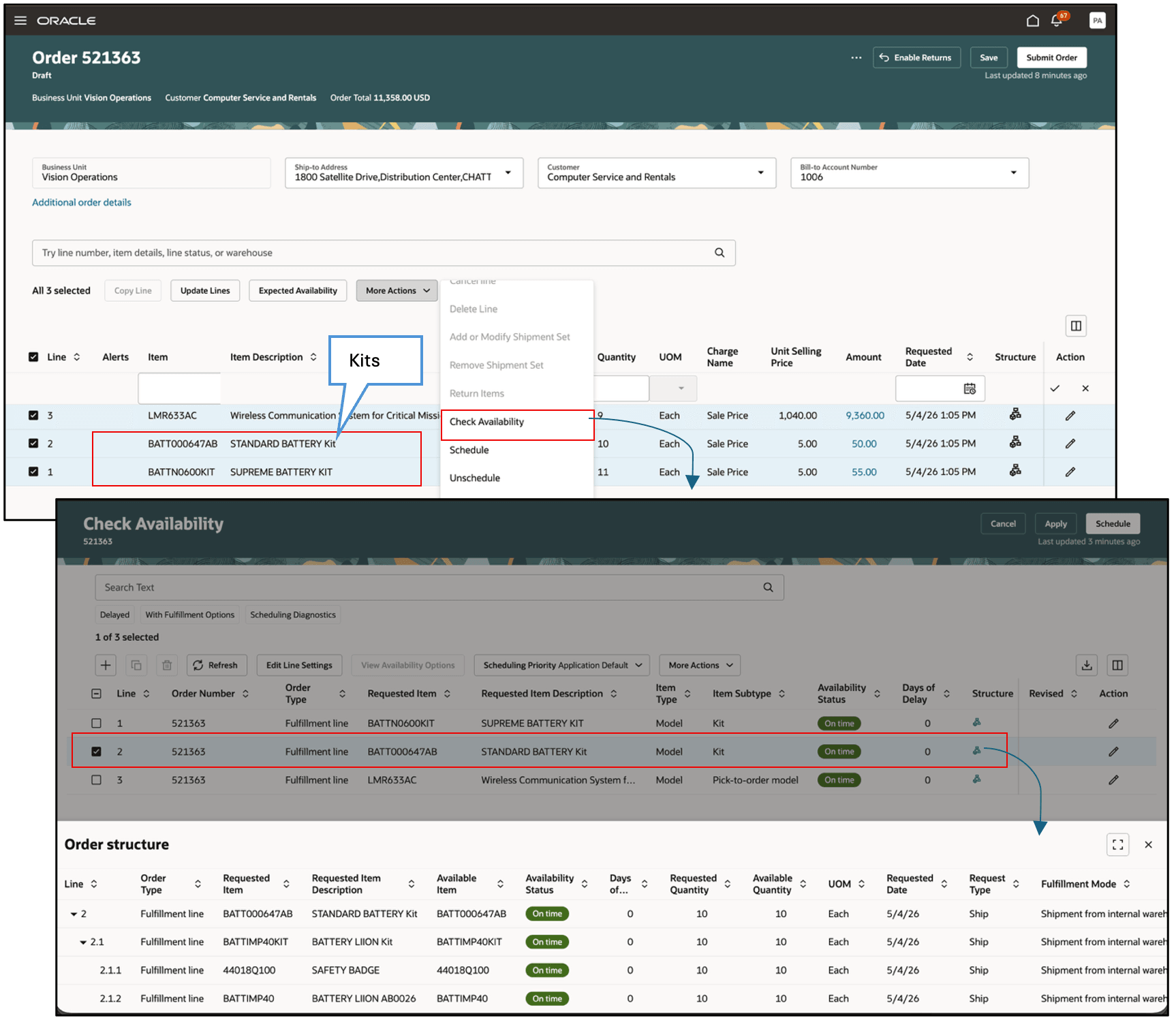The width and height of the screenshot is (1176, 1022).
Task: Open the UOM filter dropdown
Action: point(673,388)
